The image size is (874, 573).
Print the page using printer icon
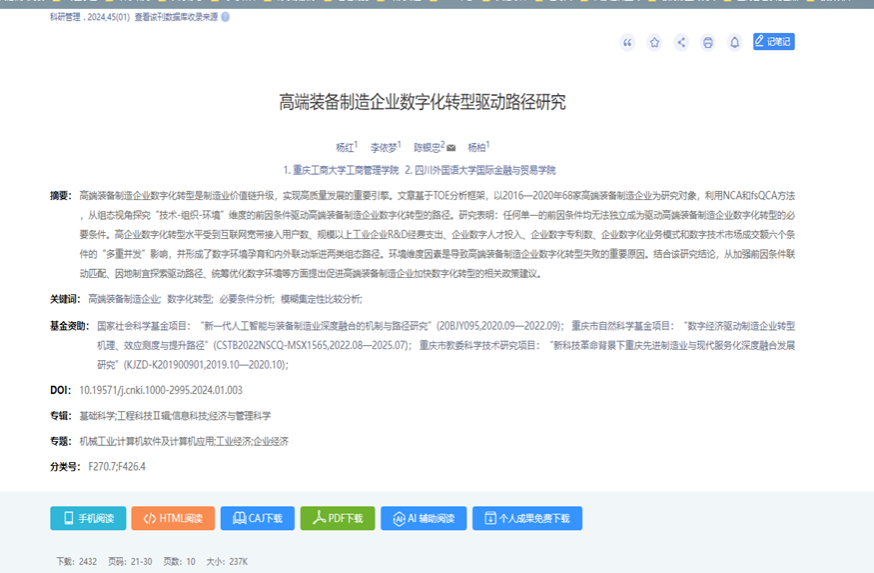click(x=708, y=42)
